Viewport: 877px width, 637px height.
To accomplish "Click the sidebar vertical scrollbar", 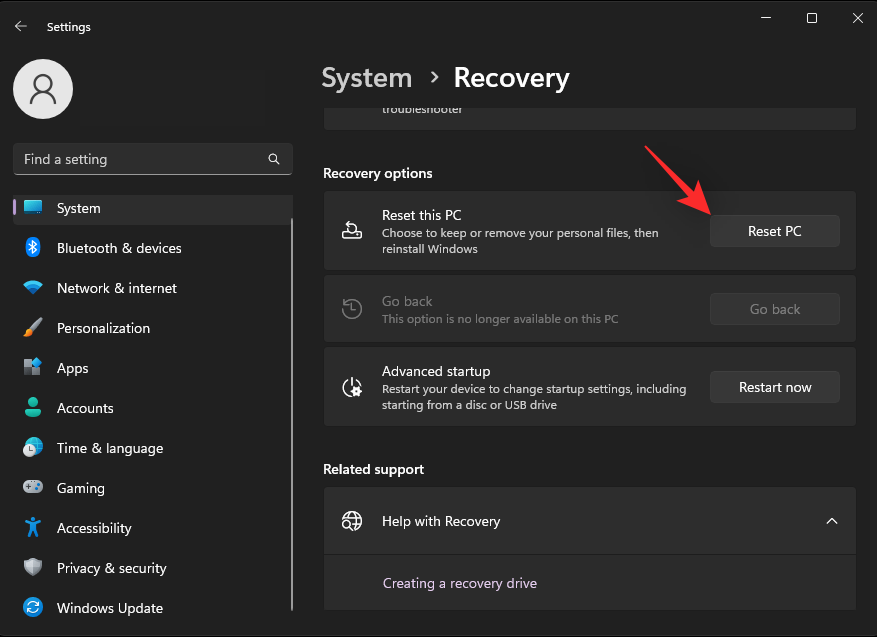I will click(x=291, y=414).
